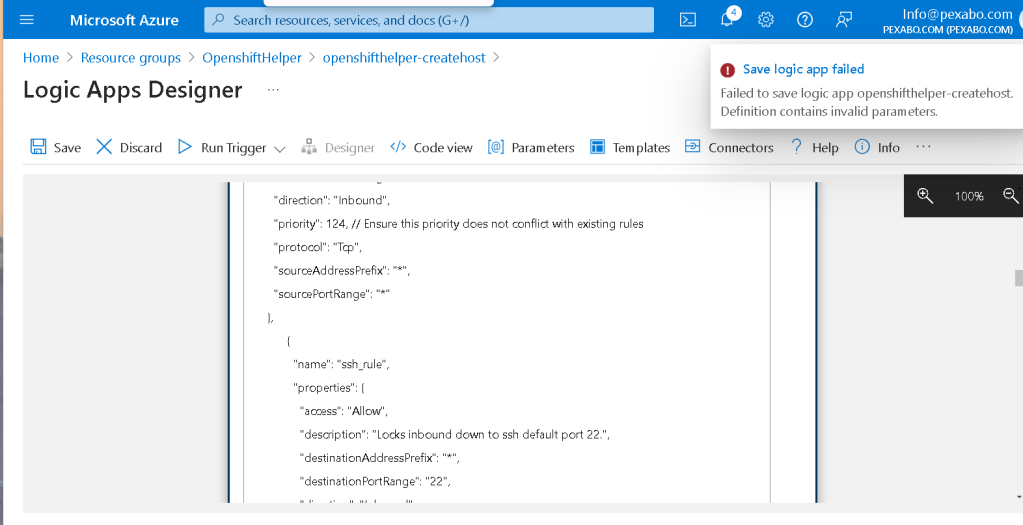Click the "protocol": "Tcp" line
Screen dimensions: 1023x525
pyautogui.click(x=317, y=247)
